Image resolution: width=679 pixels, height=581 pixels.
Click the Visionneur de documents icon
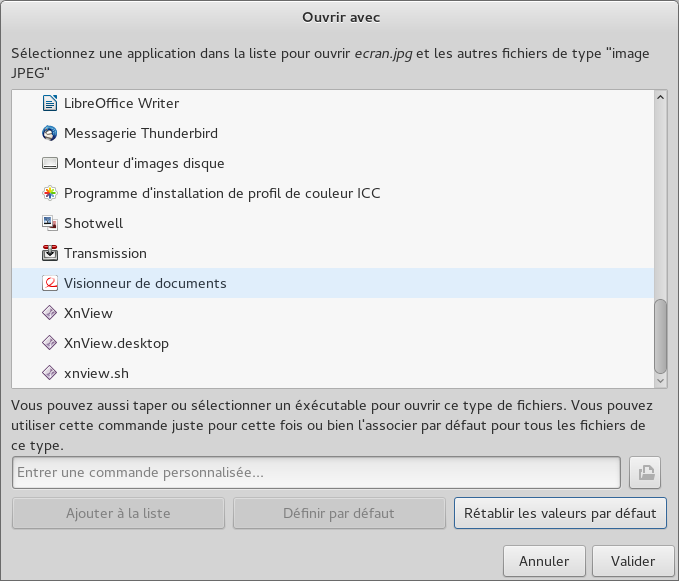pyautogui.click(x=50, y=283)
